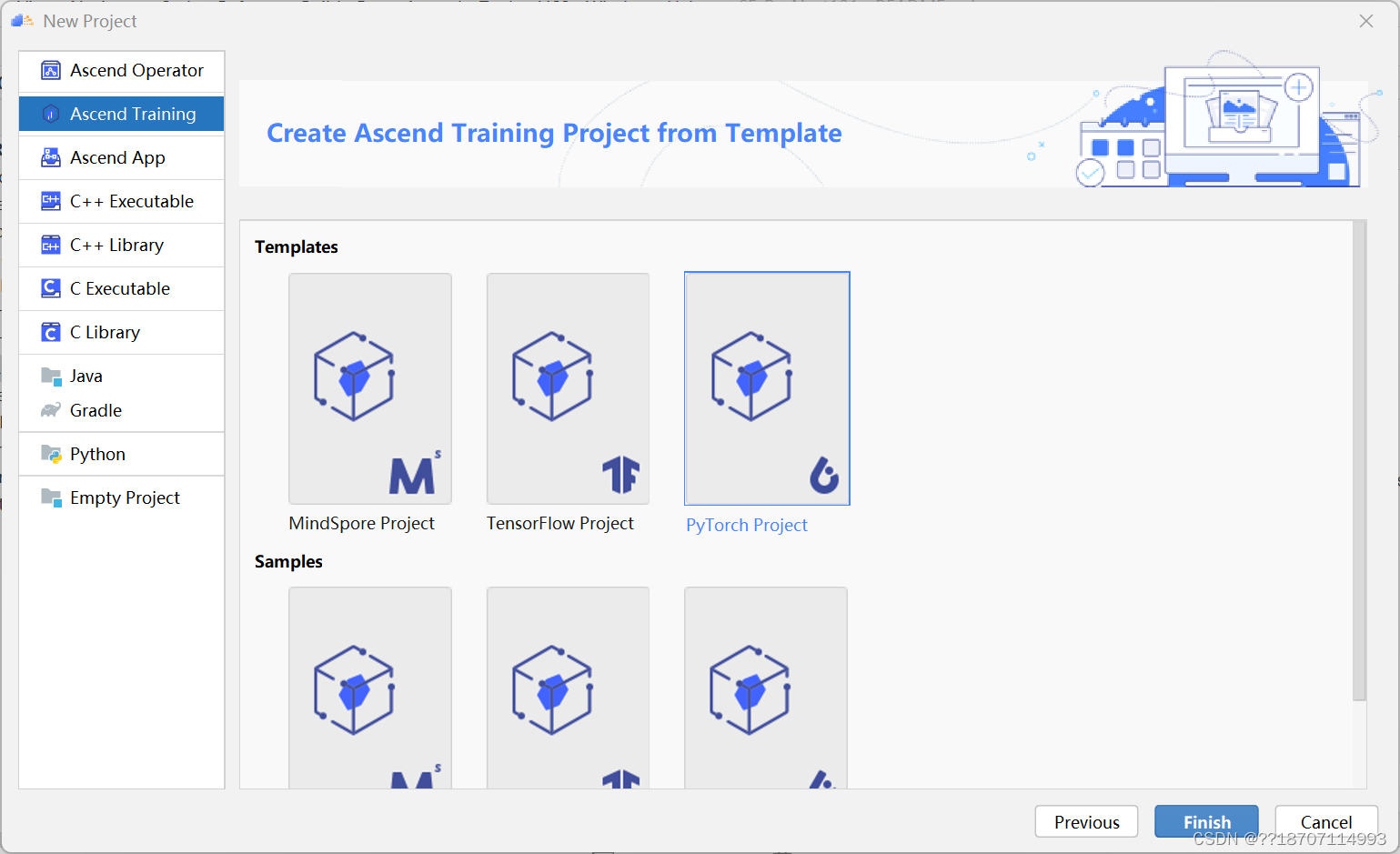1400x854 pixels.
Task: Choose C Library project type
Action: (x=122, y=332)
